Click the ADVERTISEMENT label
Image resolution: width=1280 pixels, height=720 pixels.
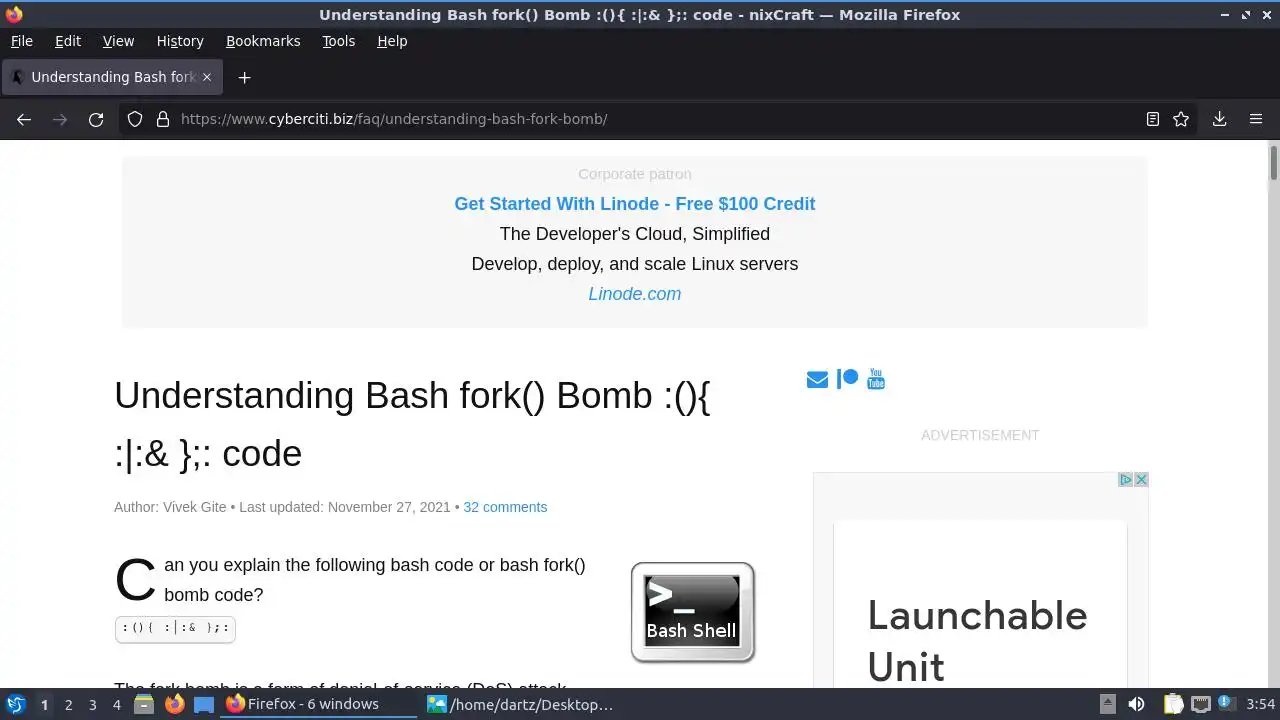tap(980, 435)
